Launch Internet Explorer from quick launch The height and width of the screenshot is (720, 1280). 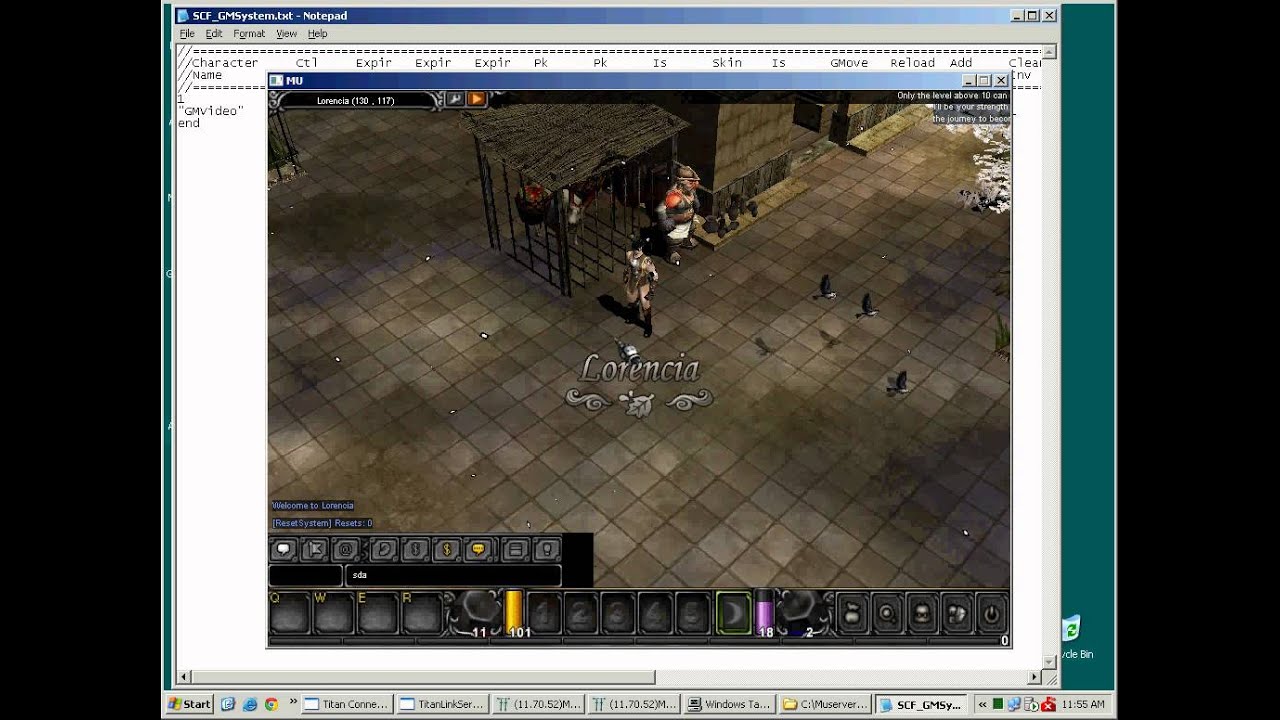point(250,704)
